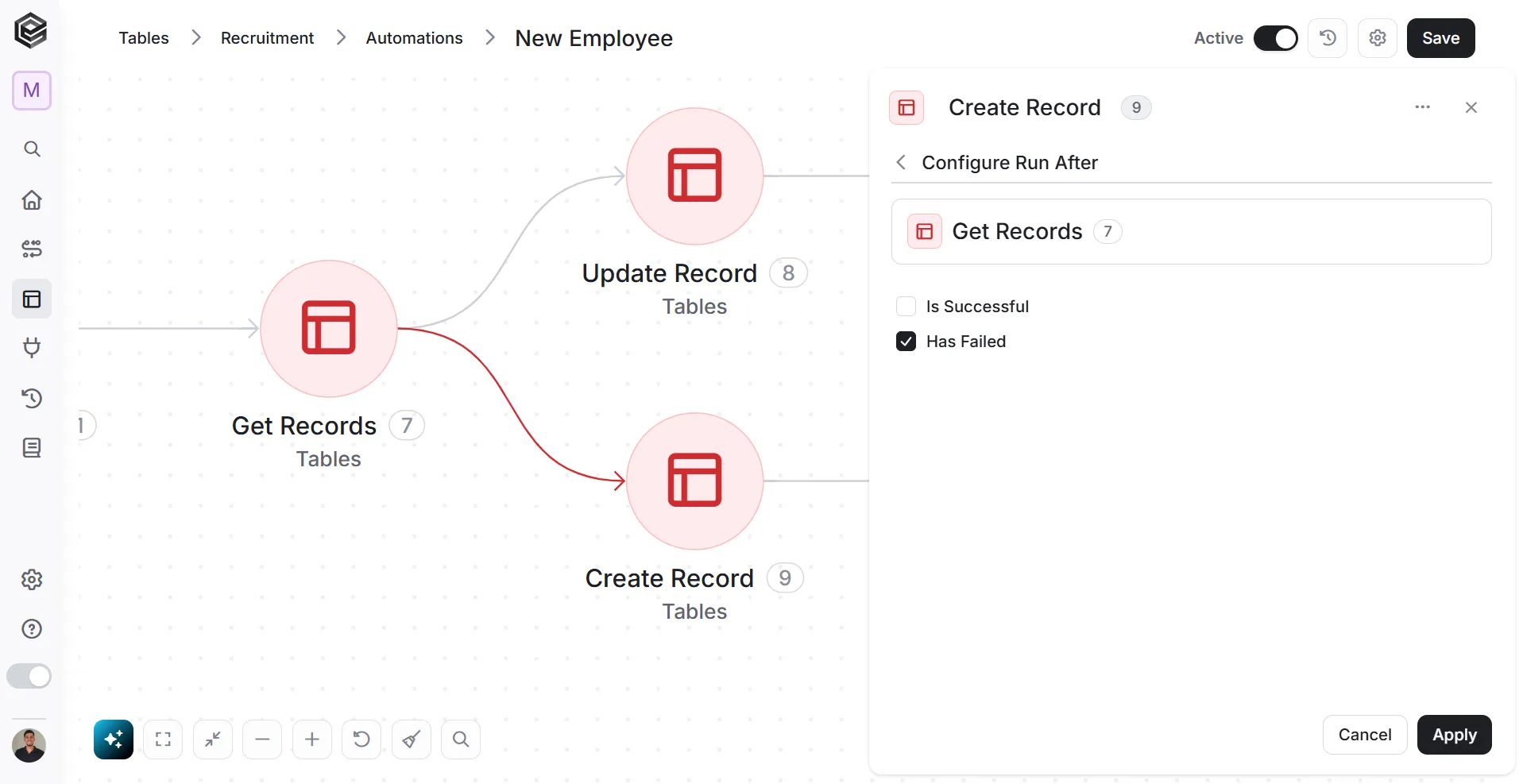1523x784 pixels.
Task: Open the app logo at top left
Action: point(31,31)
